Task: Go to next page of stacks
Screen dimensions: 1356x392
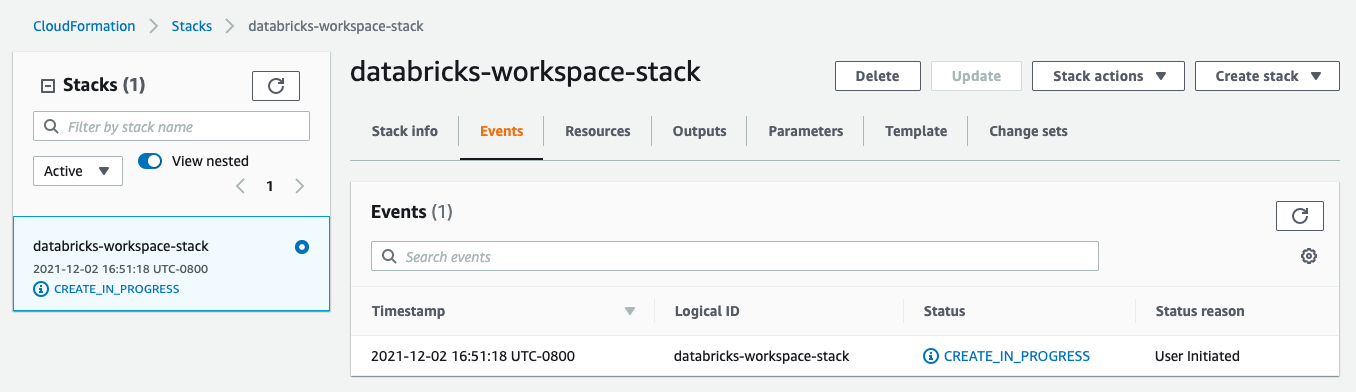Action: (299, 186)
